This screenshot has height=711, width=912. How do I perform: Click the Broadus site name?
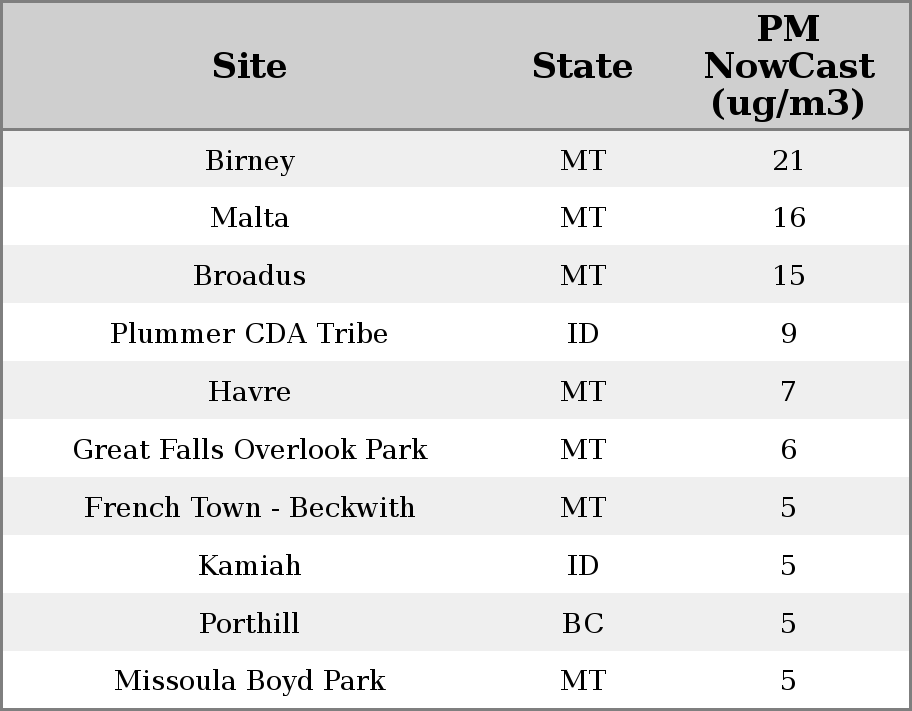(x=249, y=276)
